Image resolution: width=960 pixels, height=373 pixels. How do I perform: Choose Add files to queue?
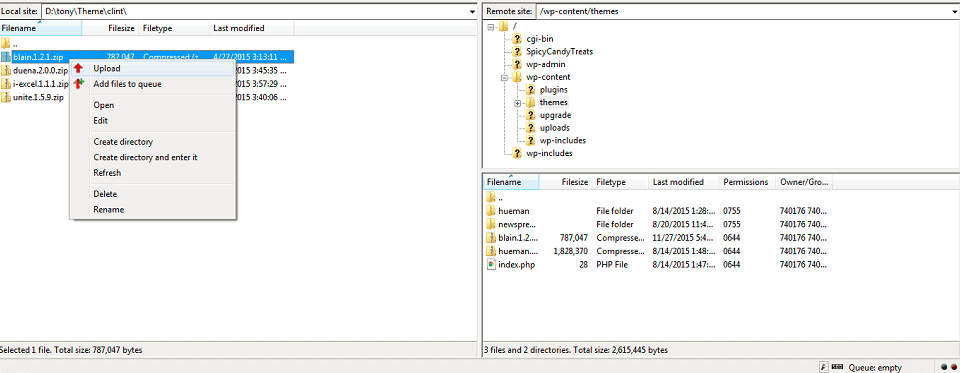tap(153, 84)
